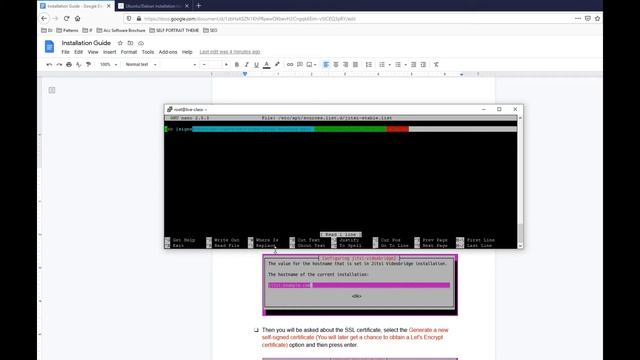Click the decrease indent icon

pyautogui.click(x=413, y=64)
